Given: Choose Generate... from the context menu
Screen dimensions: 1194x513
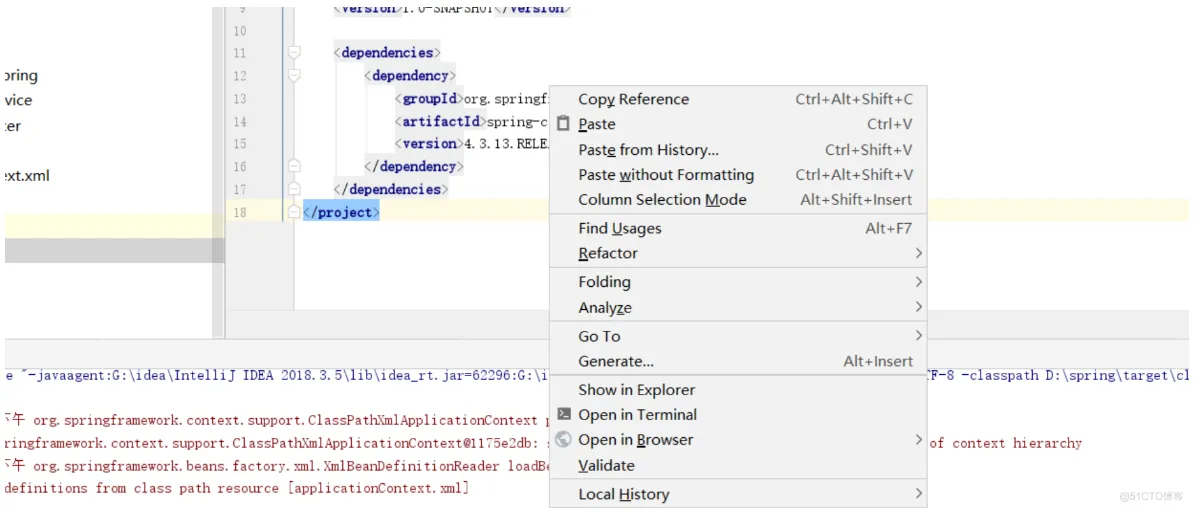Looking at the screenshot, I should (738, 362).
